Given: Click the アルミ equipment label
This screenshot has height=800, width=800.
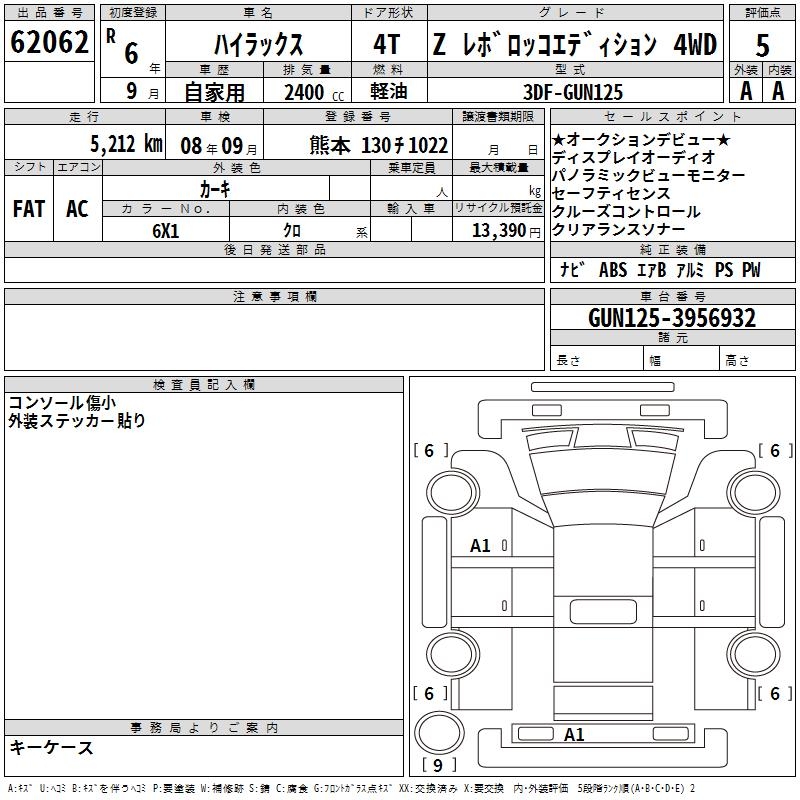Looking at the screenshot, I should 690,269.
